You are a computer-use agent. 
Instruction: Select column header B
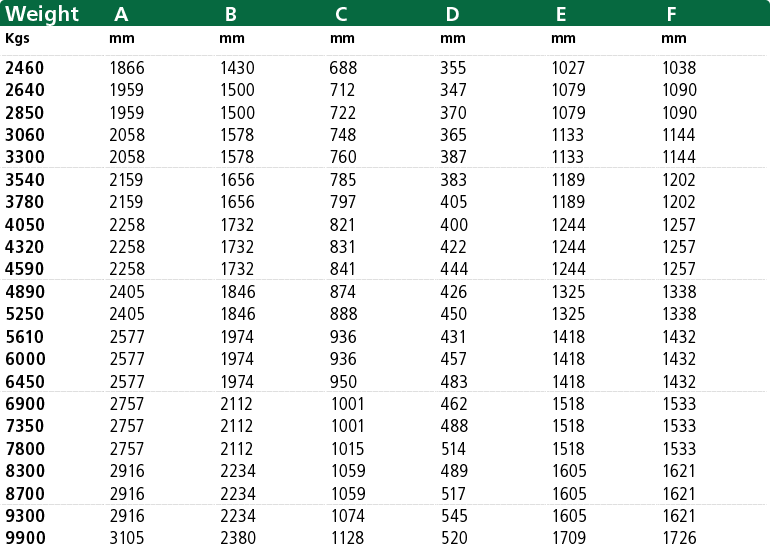[231, 15]
